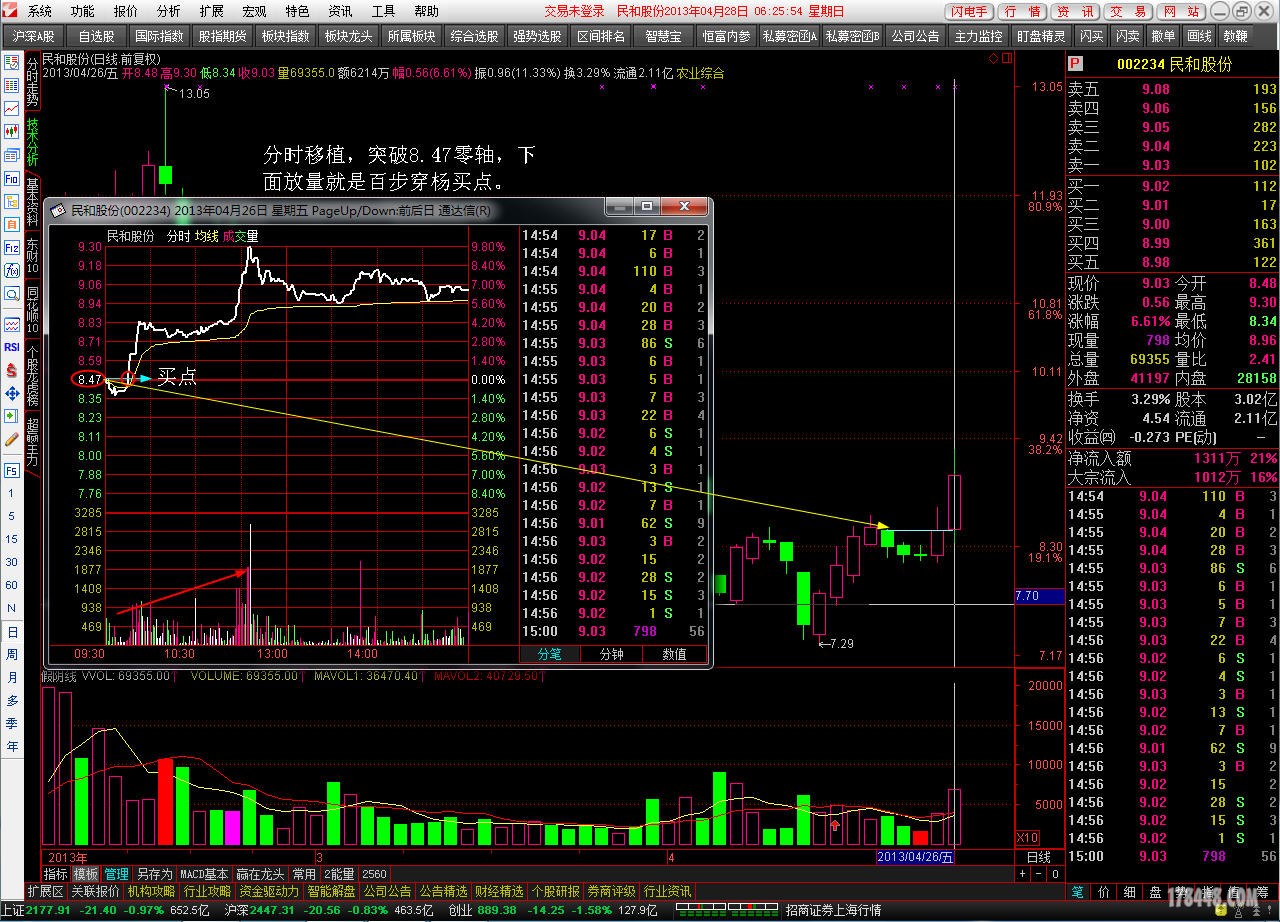Image resolution: width=1280 pixels, height=922 pixels.
Task: Click the plus zoom button under 日线
Action: tap(1022, 874)
